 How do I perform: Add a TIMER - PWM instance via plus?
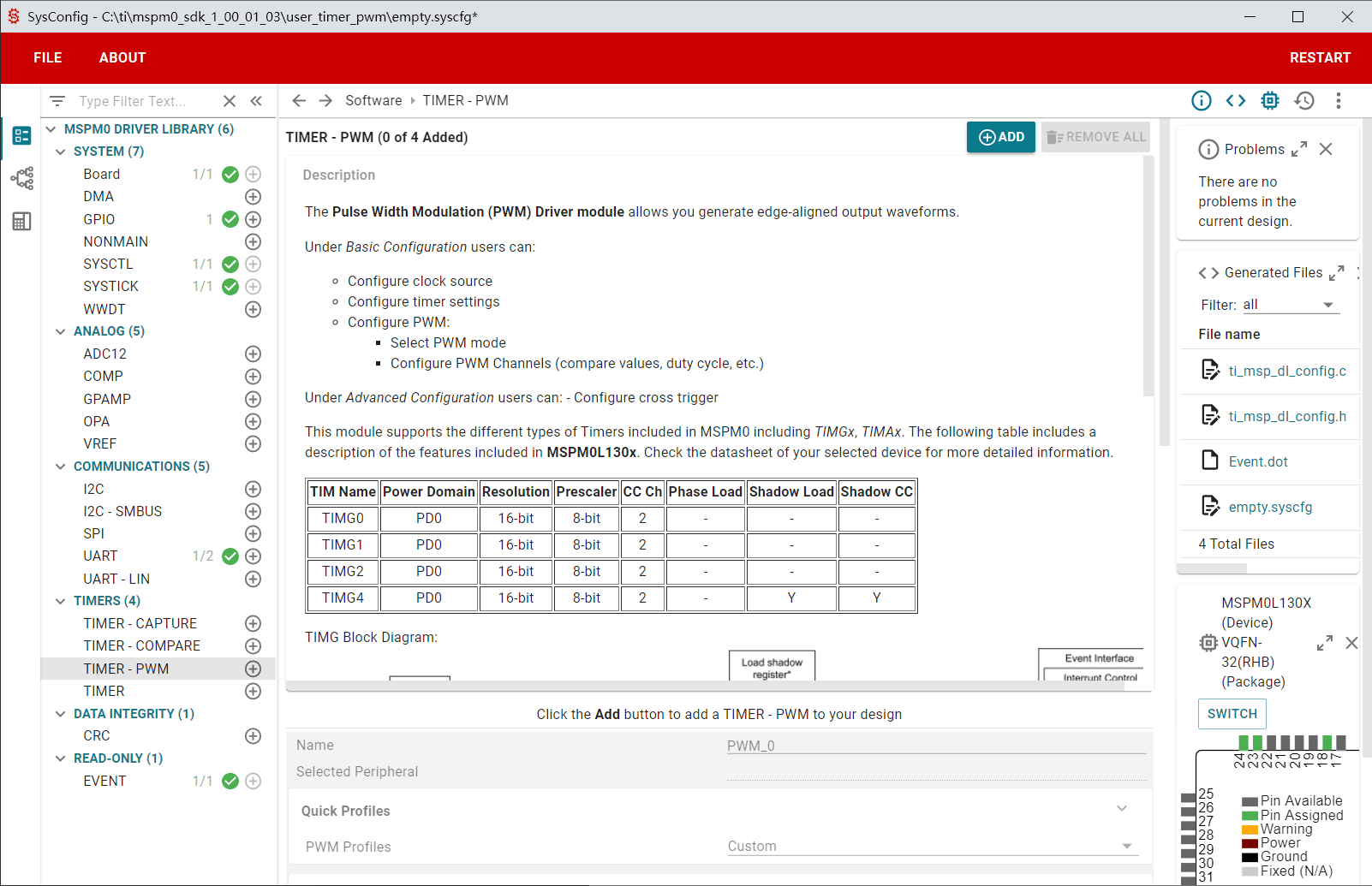coord(253,669)
